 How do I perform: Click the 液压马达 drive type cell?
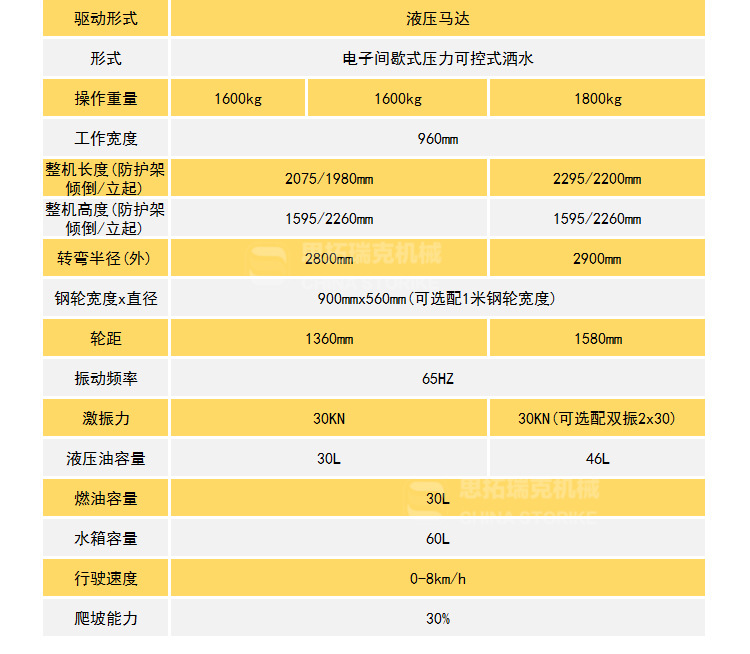(437, 19)
